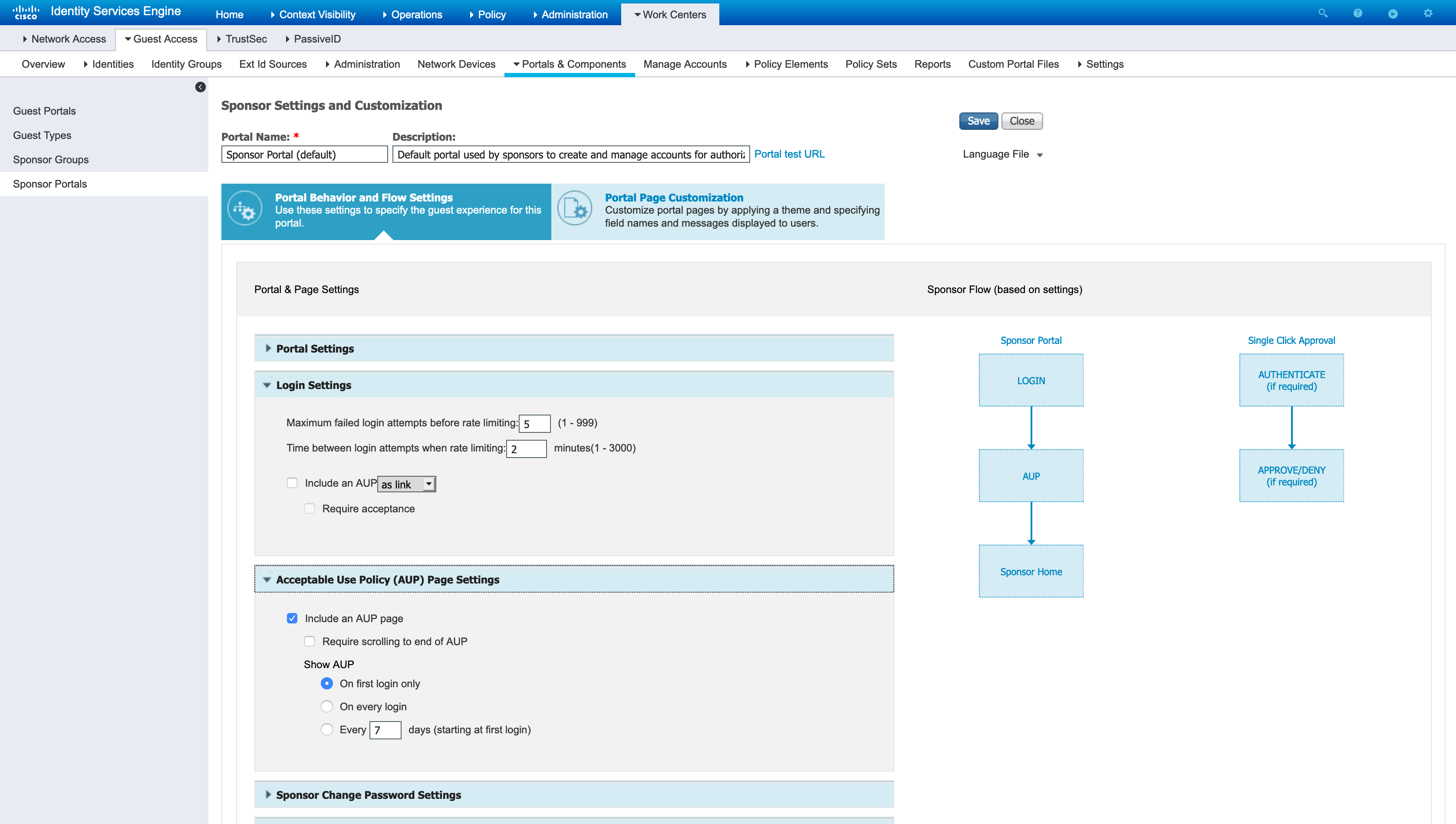1456x824 pixels.
Task: Click the Cisco logo
Action: tap(26, 12)
